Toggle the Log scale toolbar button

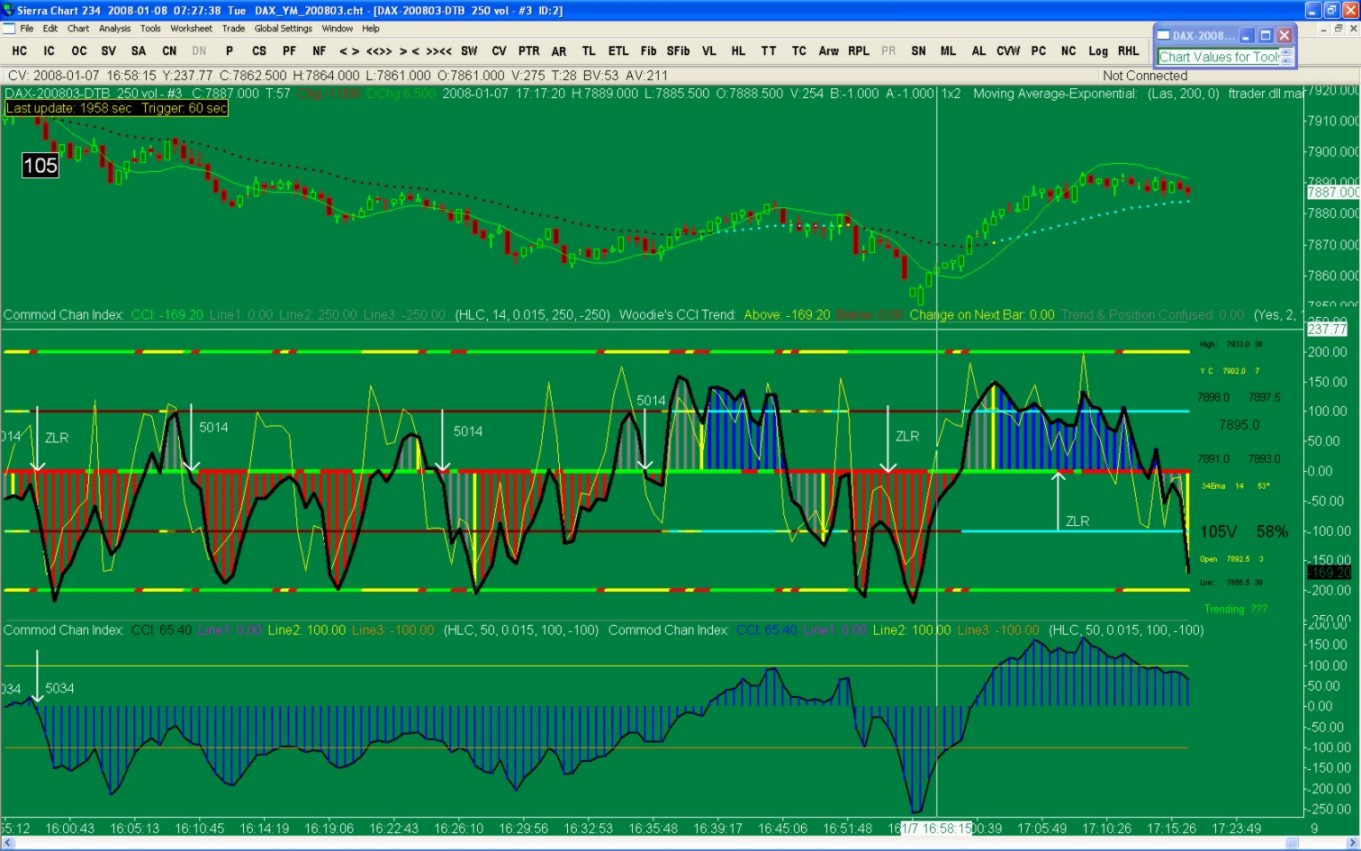click(x=1098, y=51)
